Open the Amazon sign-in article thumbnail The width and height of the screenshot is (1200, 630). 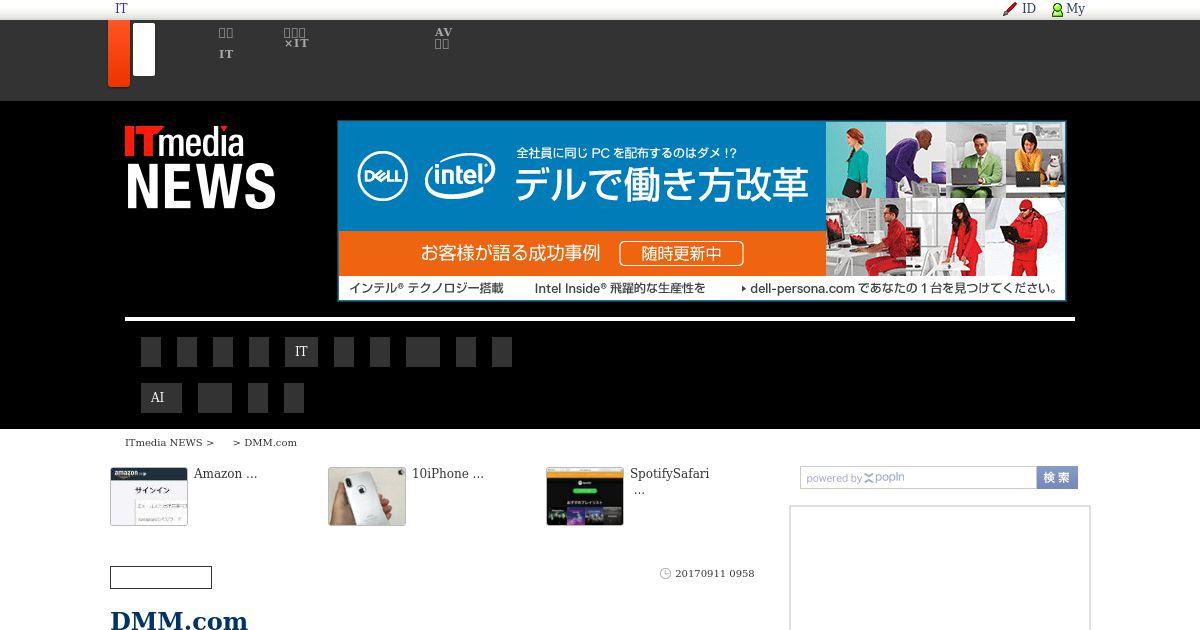point(149,496)
